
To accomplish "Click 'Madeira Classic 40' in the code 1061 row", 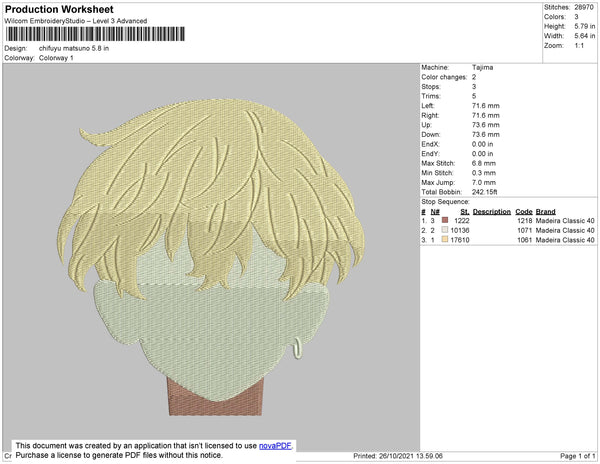I will tap(565, 240).
